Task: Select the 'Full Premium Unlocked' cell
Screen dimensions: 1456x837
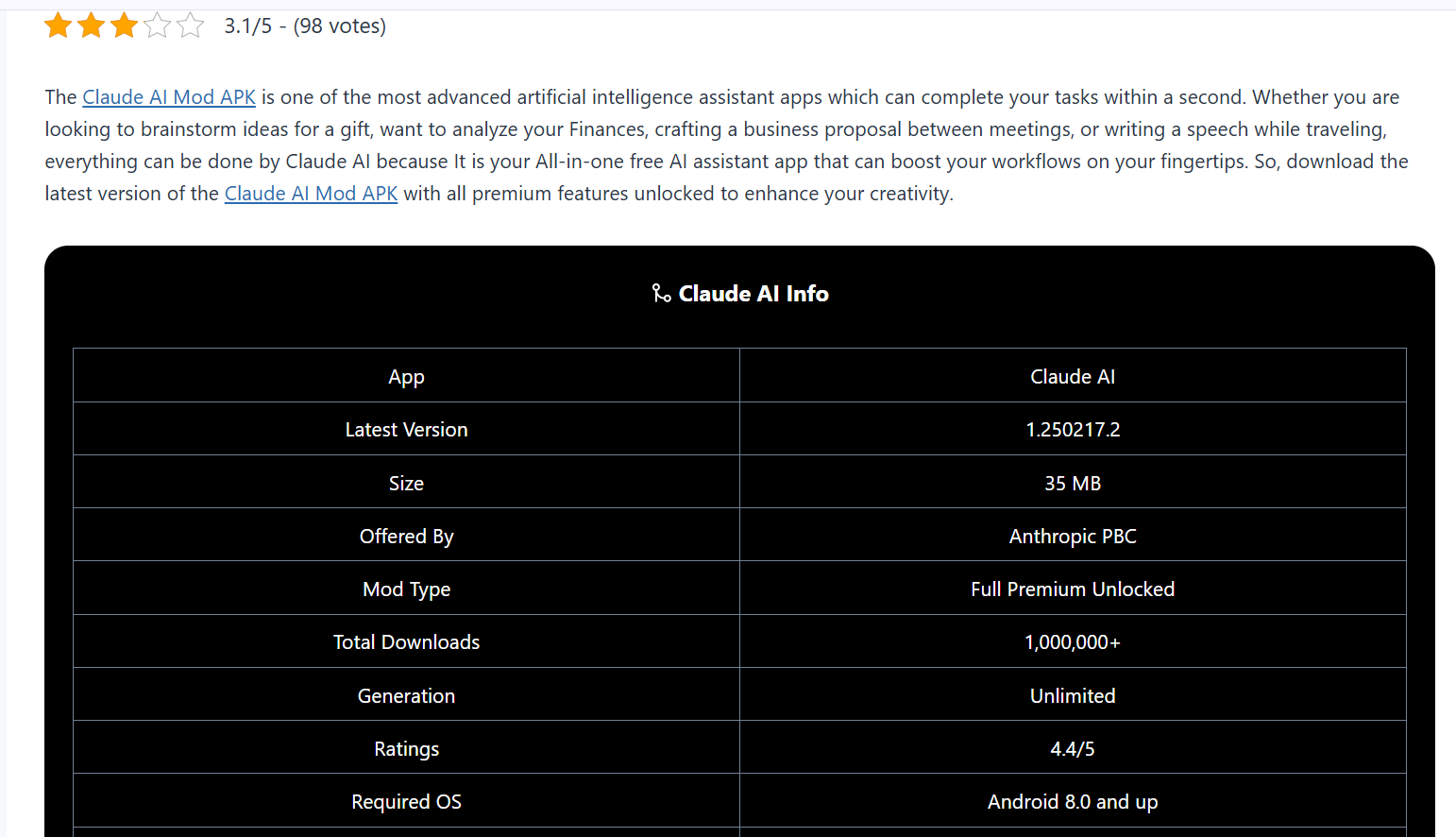Action: 1073,589
